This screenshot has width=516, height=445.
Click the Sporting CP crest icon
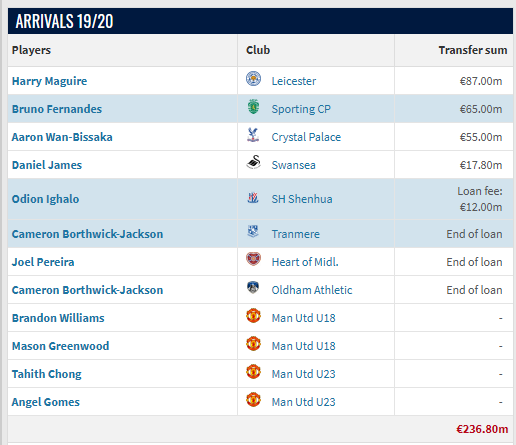point(253,107)
